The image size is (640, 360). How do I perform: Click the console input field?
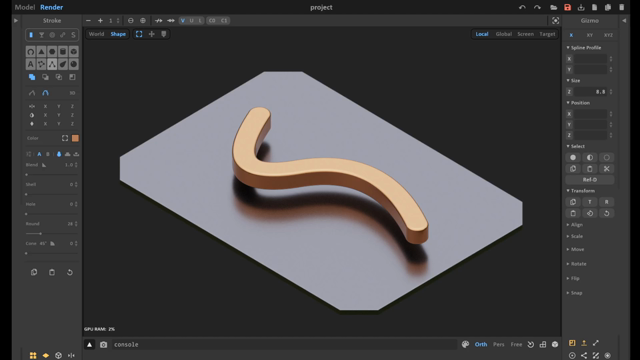point(284,344)
